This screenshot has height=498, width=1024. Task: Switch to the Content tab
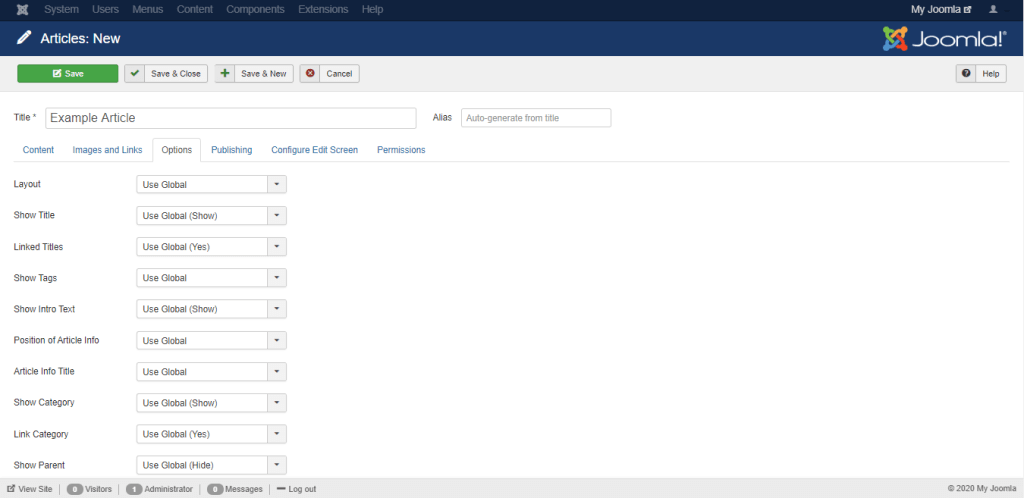(x=39, y=150)
